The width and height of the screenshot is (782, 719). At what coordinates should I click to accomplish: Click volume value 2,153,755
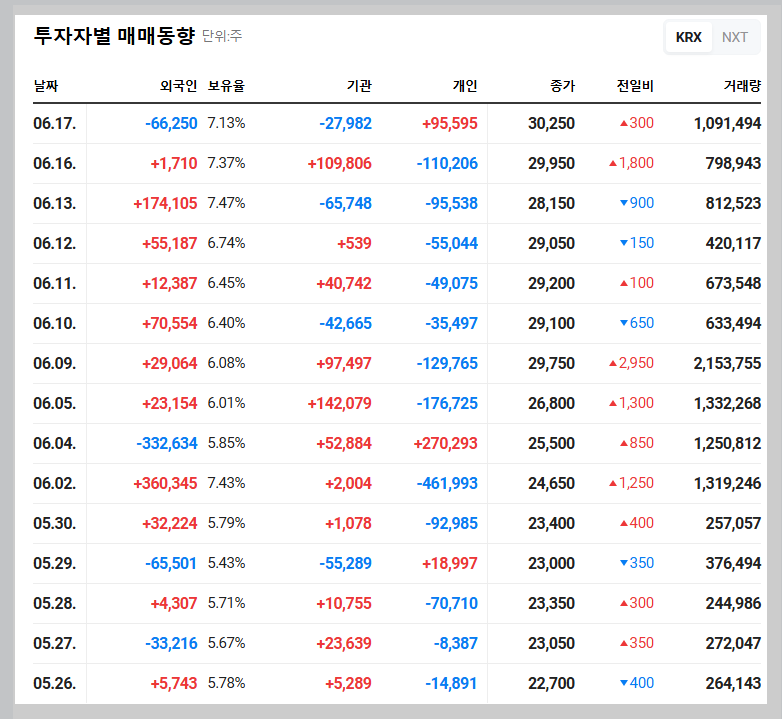[x=728, y=363]
